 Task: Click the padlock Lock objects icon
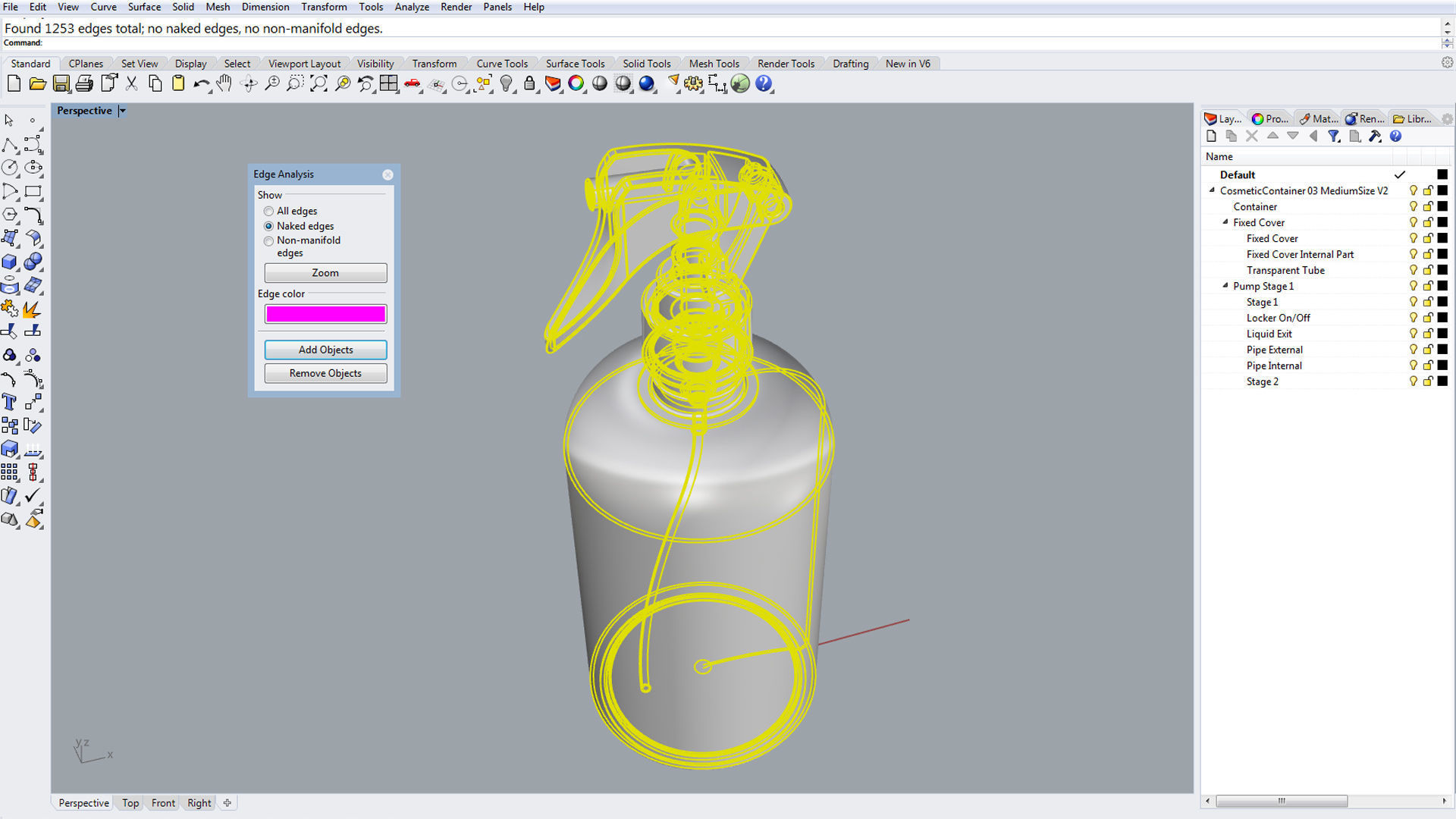pyautogui.click(x=529, y=83)
